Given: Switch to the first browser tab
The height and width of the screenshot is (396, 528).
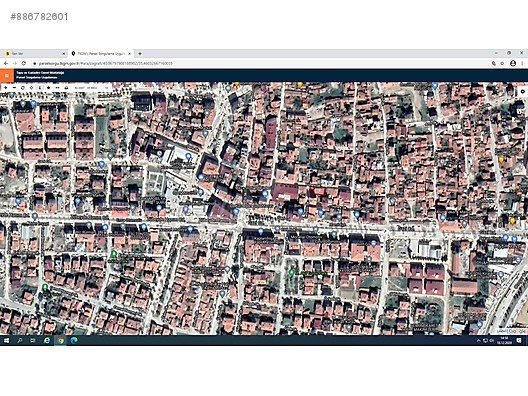Looking at the screenshot, I should 34,54.
